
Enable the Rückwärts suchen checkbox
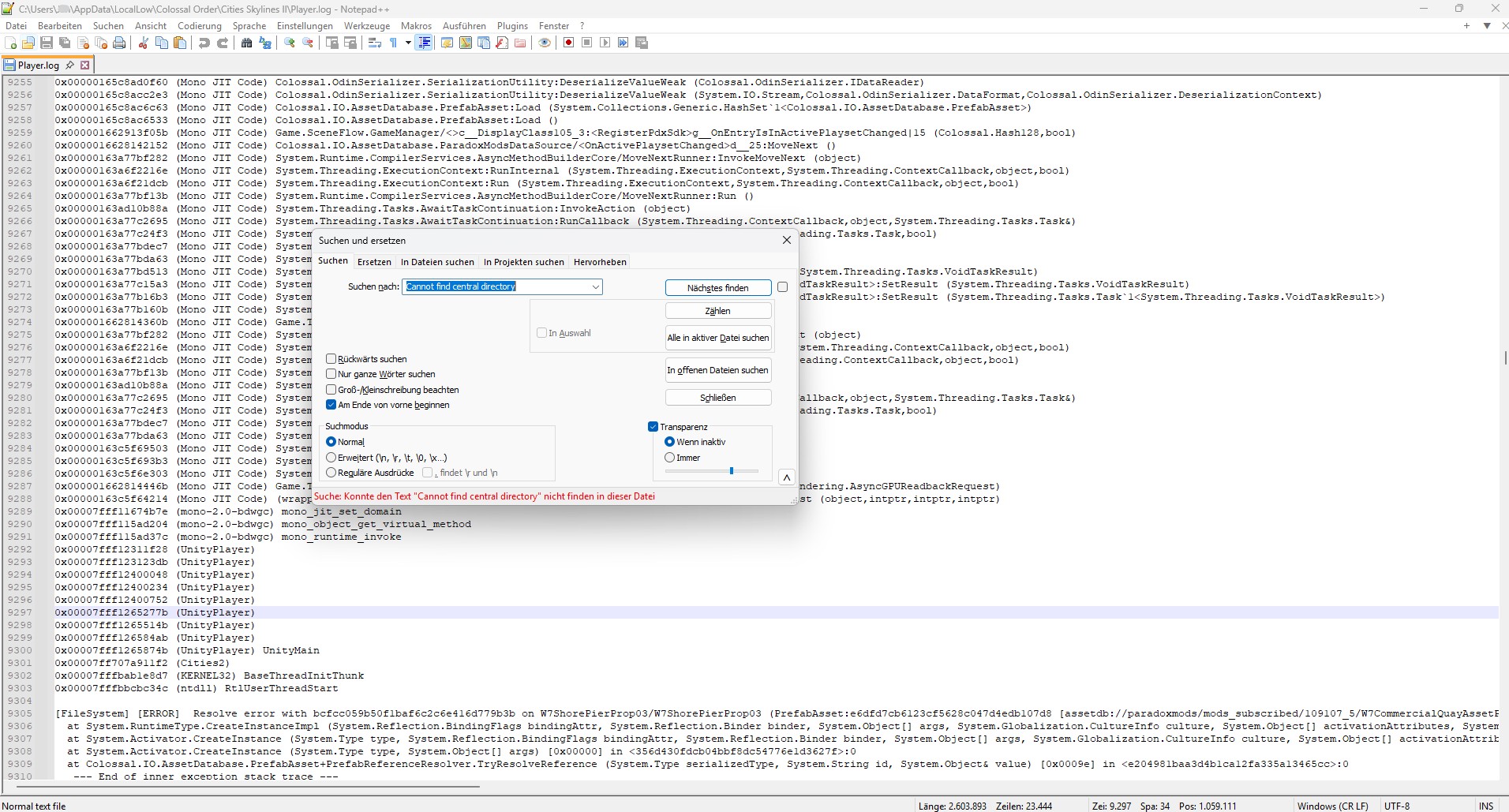pos(331,359)
